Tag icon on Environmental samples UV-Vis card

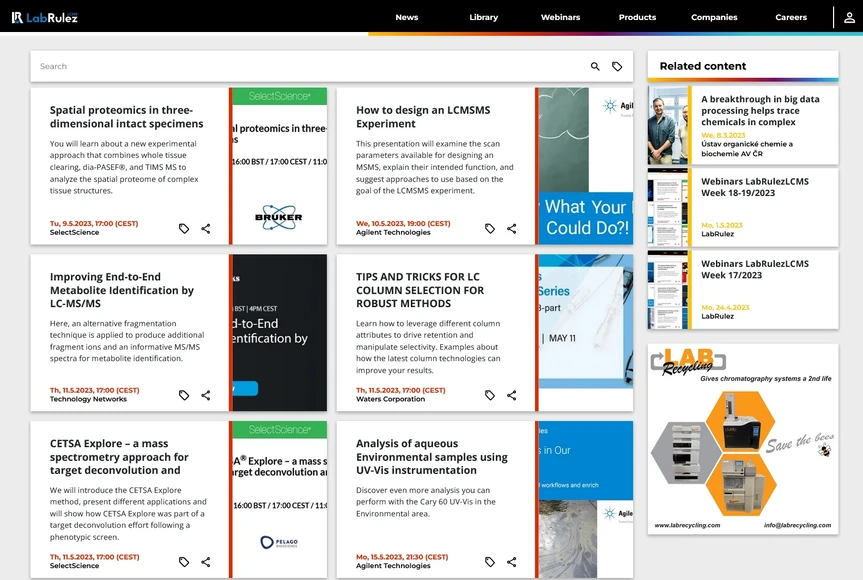tap(490, 562)
